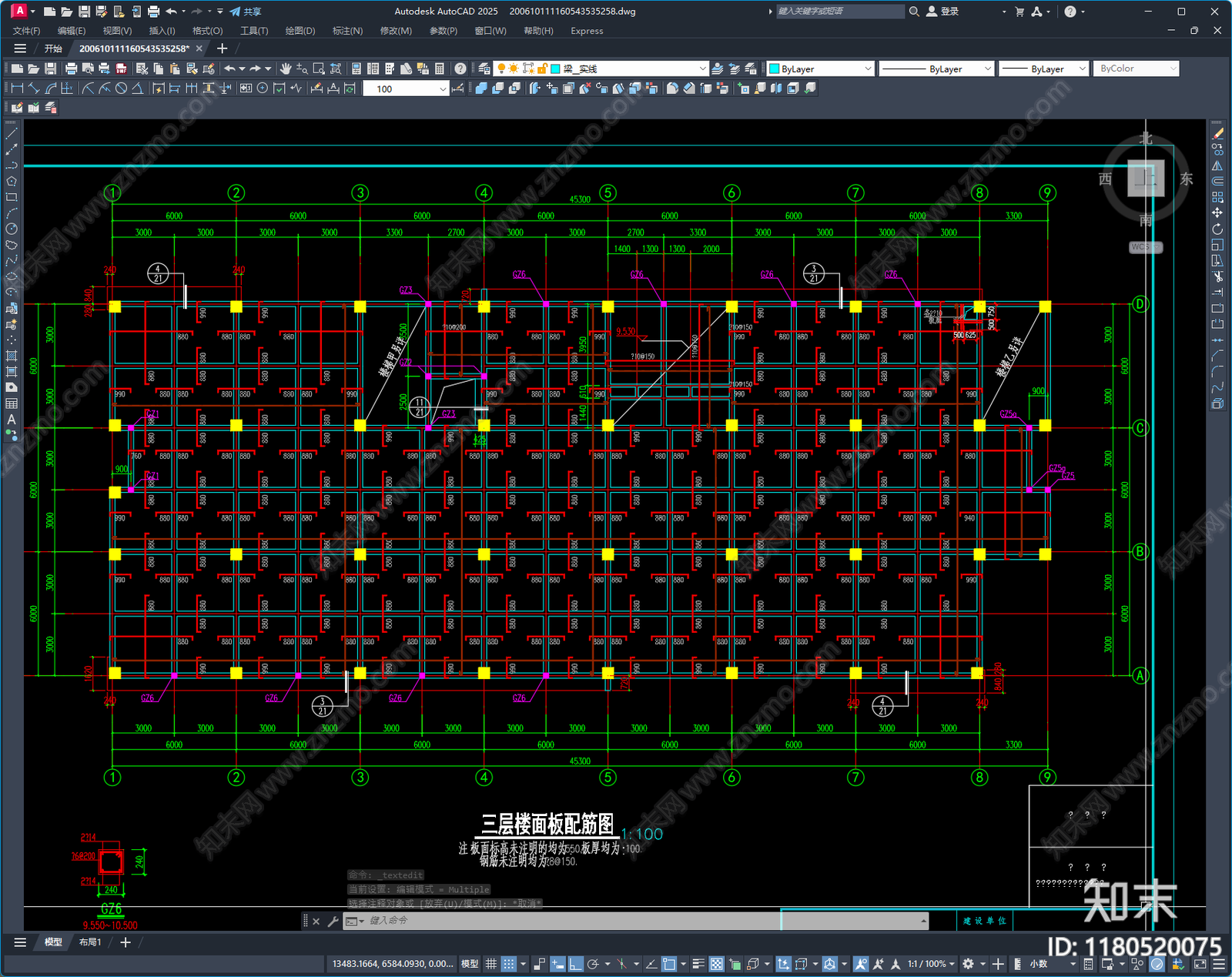
Task: Open the ByLayer color dropdown
Action: 821,69
